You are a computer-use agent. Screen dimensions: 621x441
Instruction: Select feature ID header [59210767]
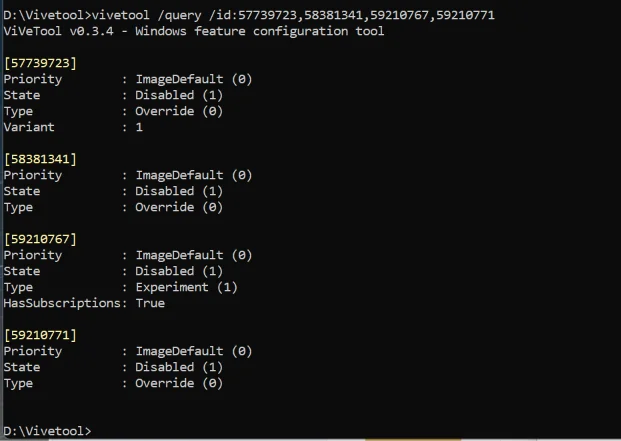click(40, 239)
